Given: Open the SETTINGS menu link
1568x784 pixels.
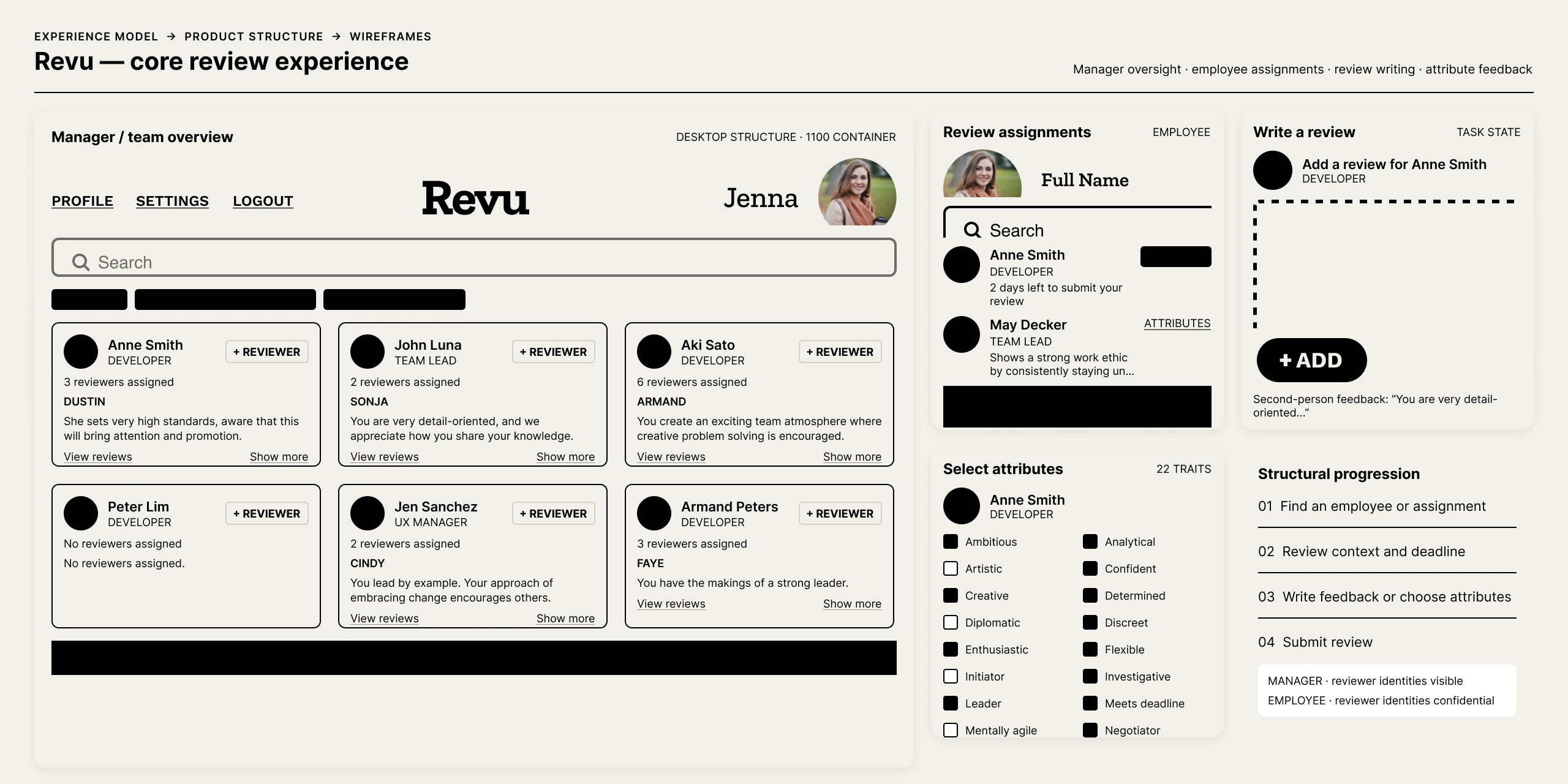Looking at the screenshot, I should coord(172,201).
